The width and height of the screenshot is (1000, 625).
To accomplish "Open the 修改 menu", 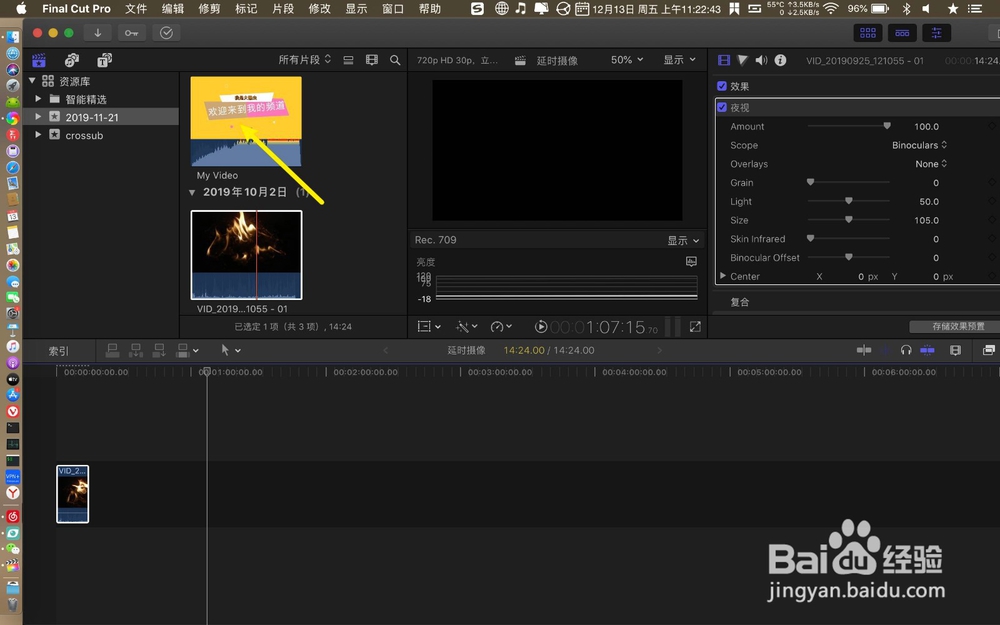I will [320, 8].
